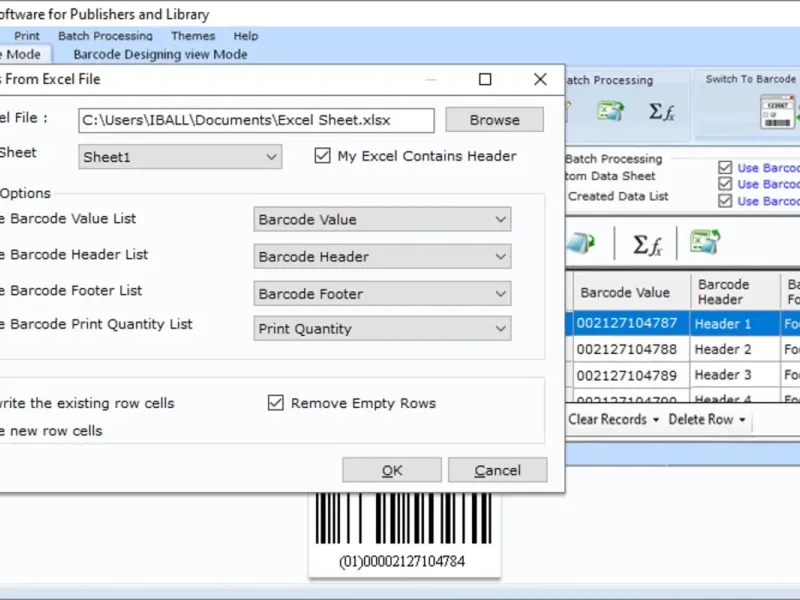The height and width of the screenshot is (600, 800).
Task: Click the sigma fx icon above the data grid
Action: coord(647,244)
